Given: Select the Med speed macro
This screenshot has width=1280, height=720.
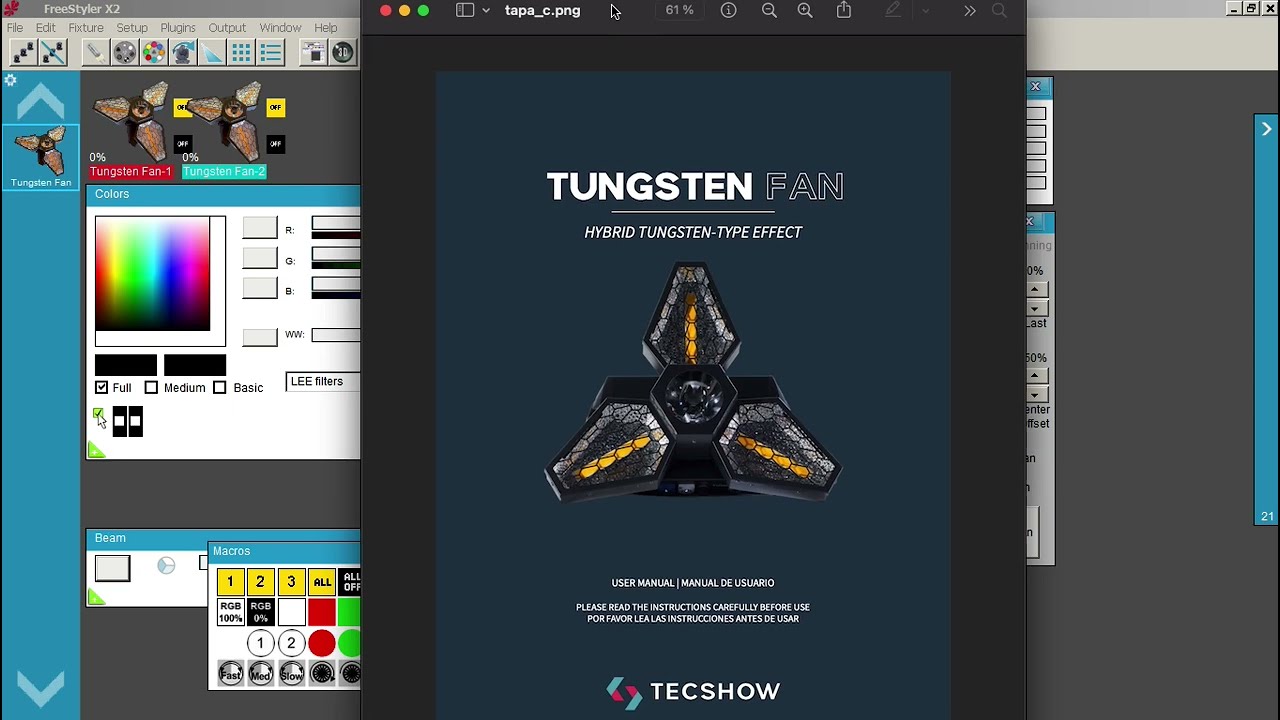Looking at the screenshot, I should pos(260,674).
